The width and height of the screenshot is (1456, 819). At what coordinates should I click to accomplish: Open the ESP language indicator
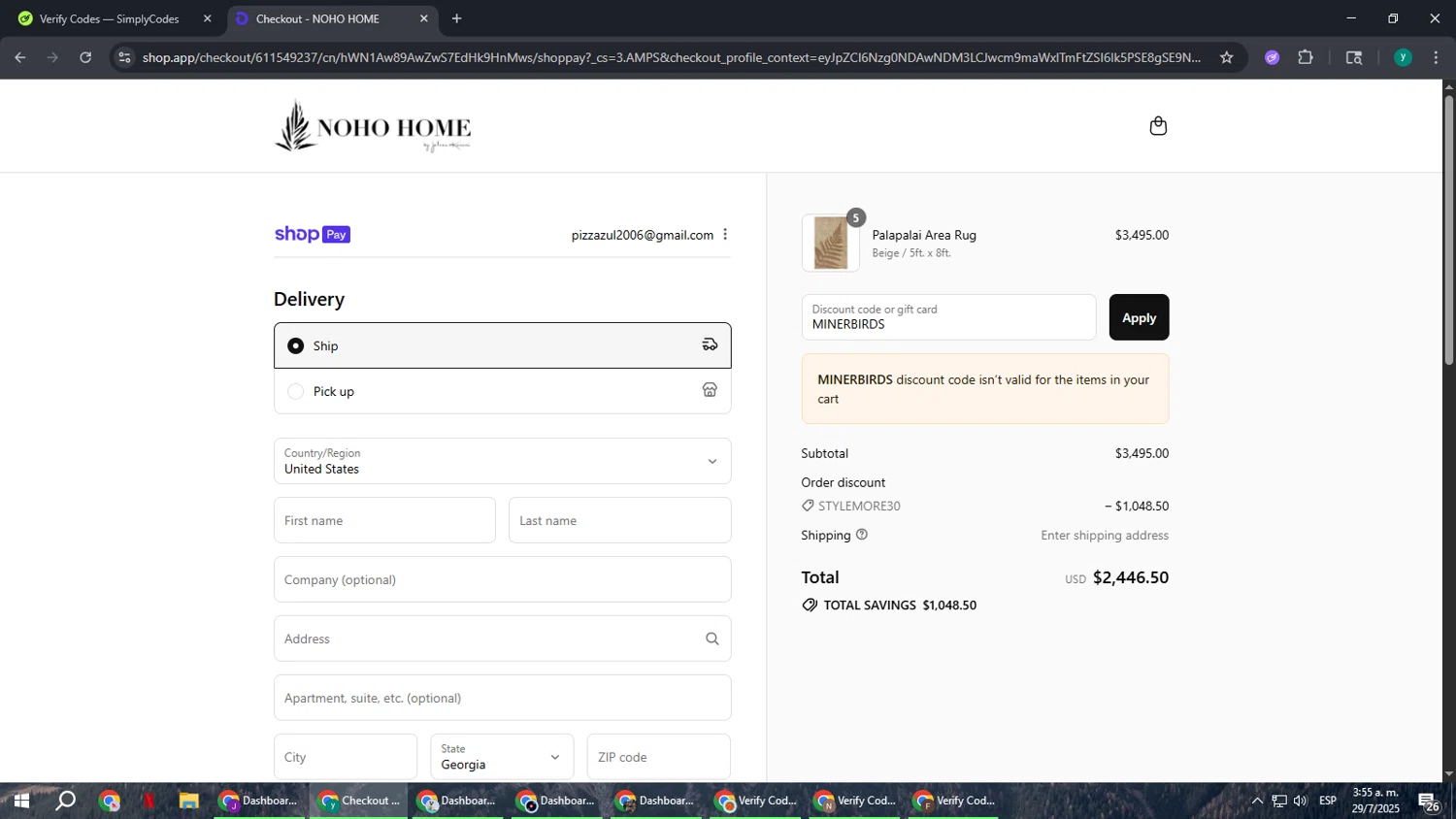(x=1328, y=801)
